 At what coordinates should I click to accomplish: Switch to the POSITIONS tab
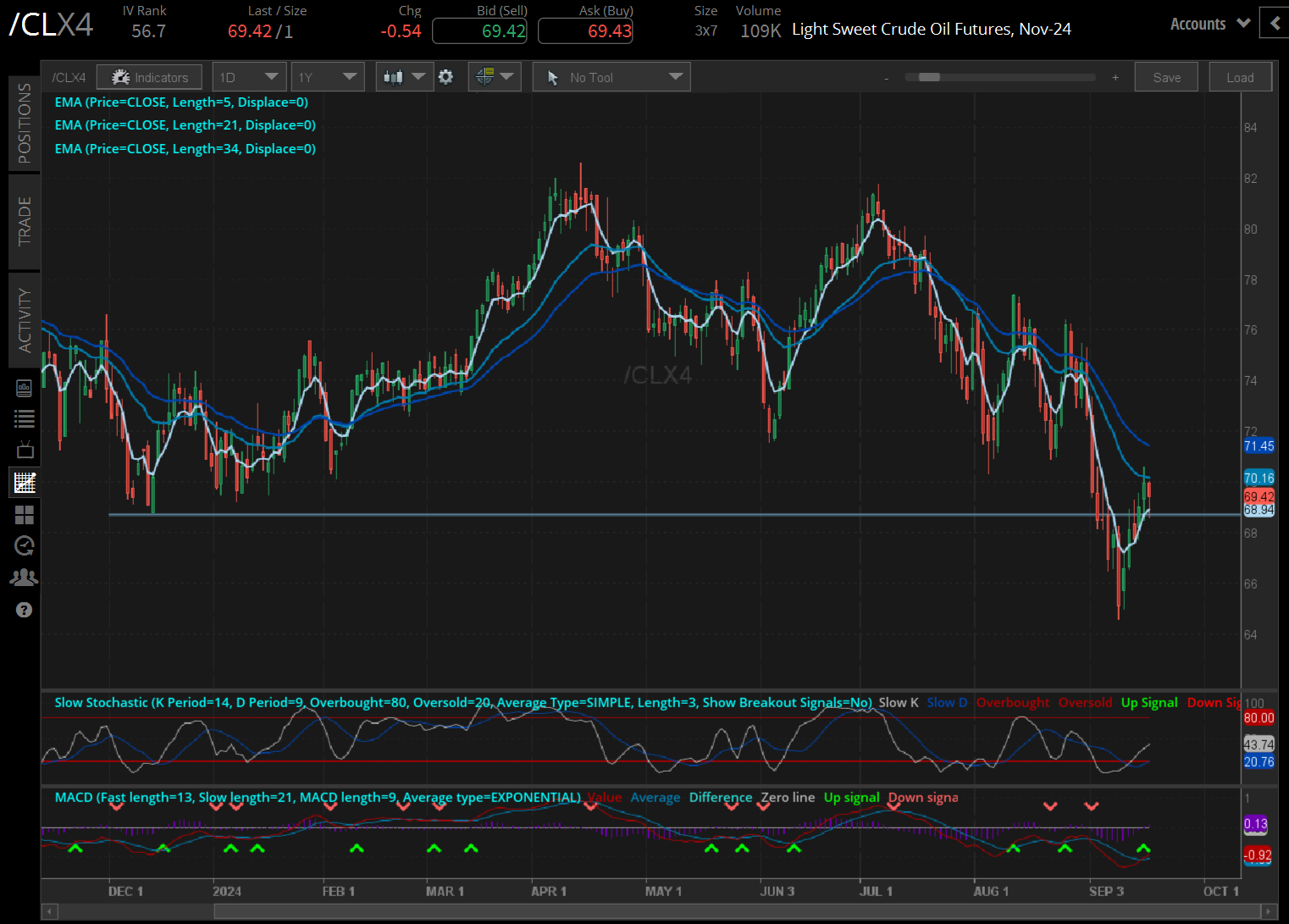25,124
